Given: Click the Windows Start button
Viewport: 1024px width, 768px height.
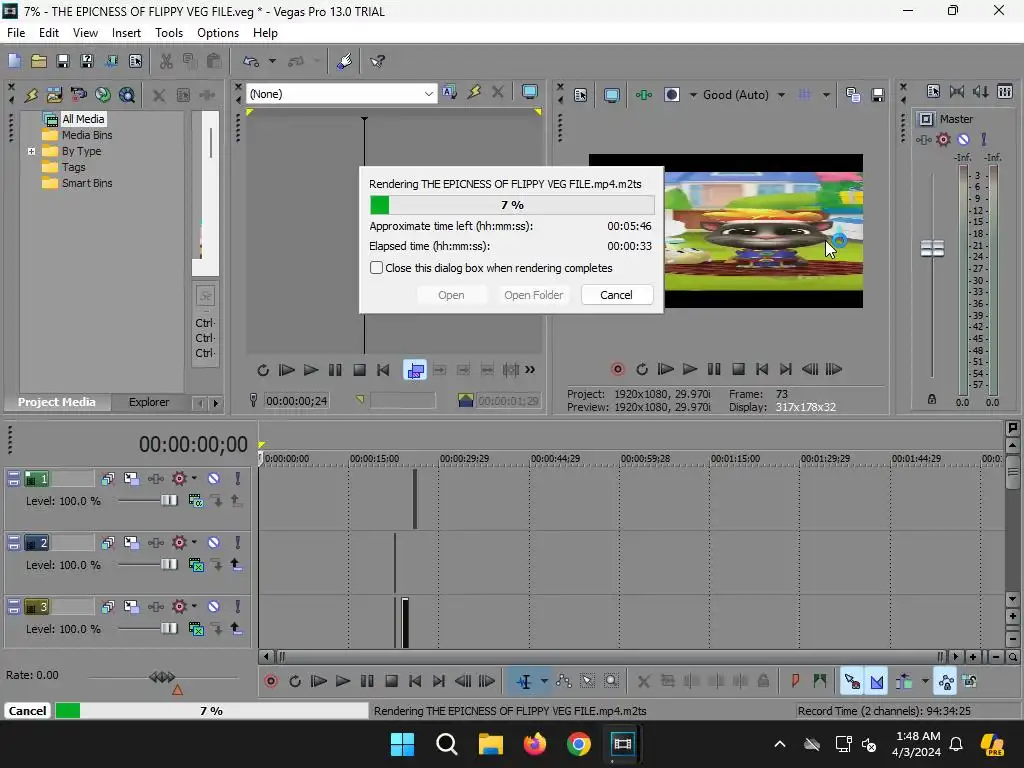Looking at the screenshot, I should (x=402, y=744).
